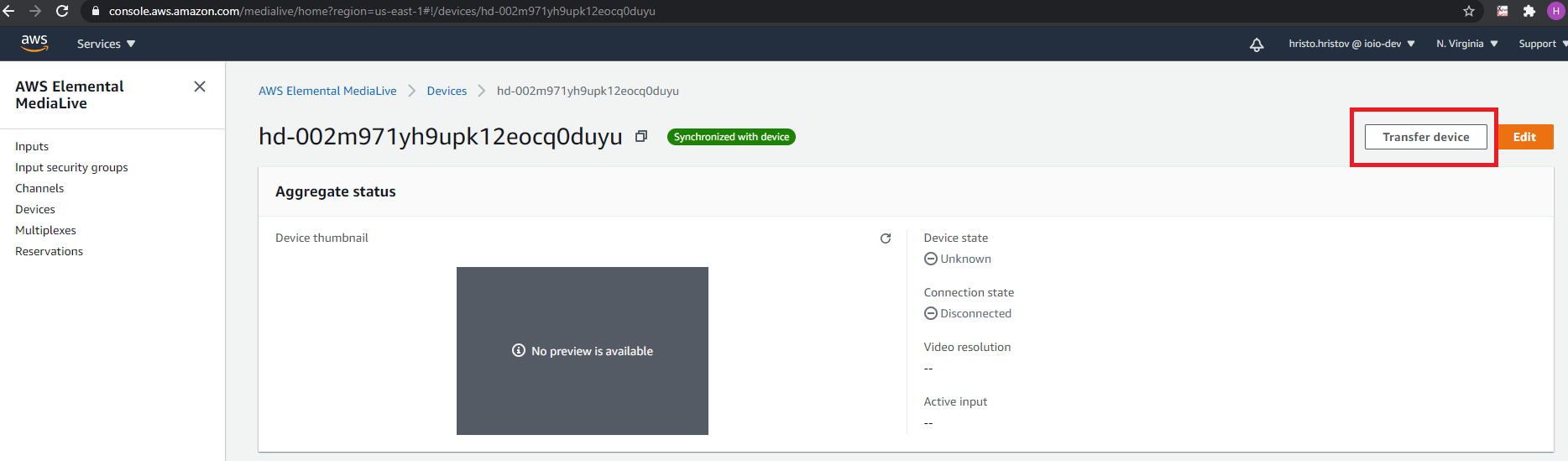
Task: Open Inputs in the sidebar
Action: [32, 146]
